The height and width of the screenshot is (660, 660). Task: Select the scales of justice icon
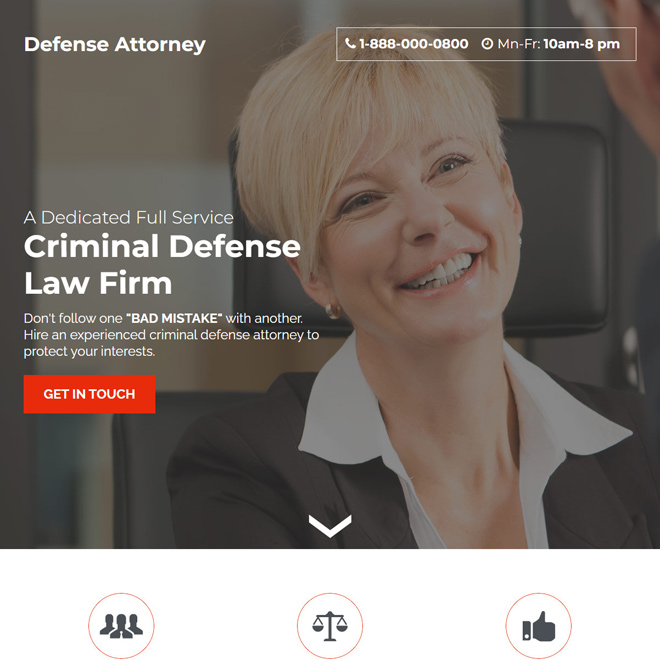(330, 626)
